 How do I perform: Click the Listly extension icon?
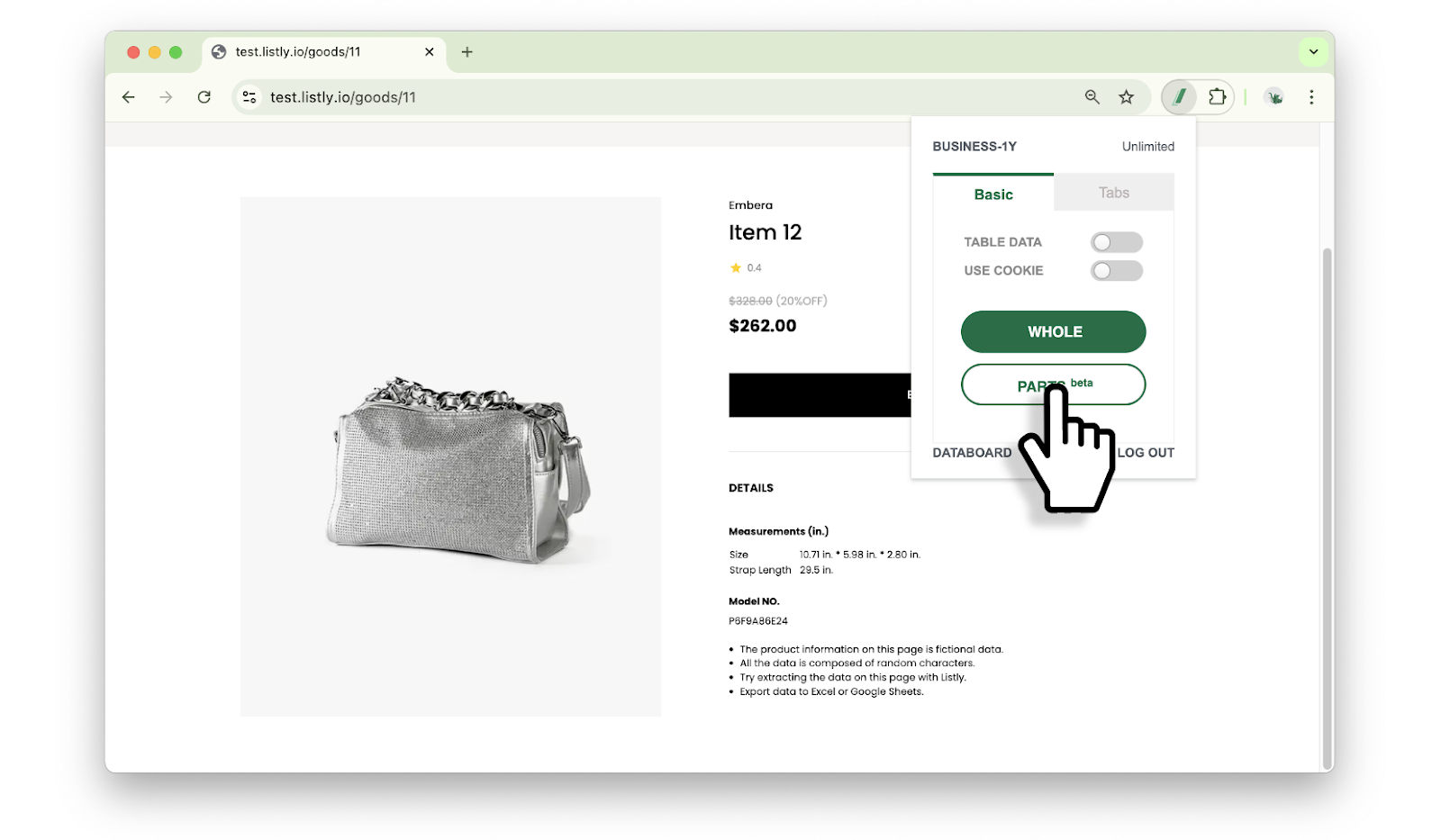(1179, 97)
